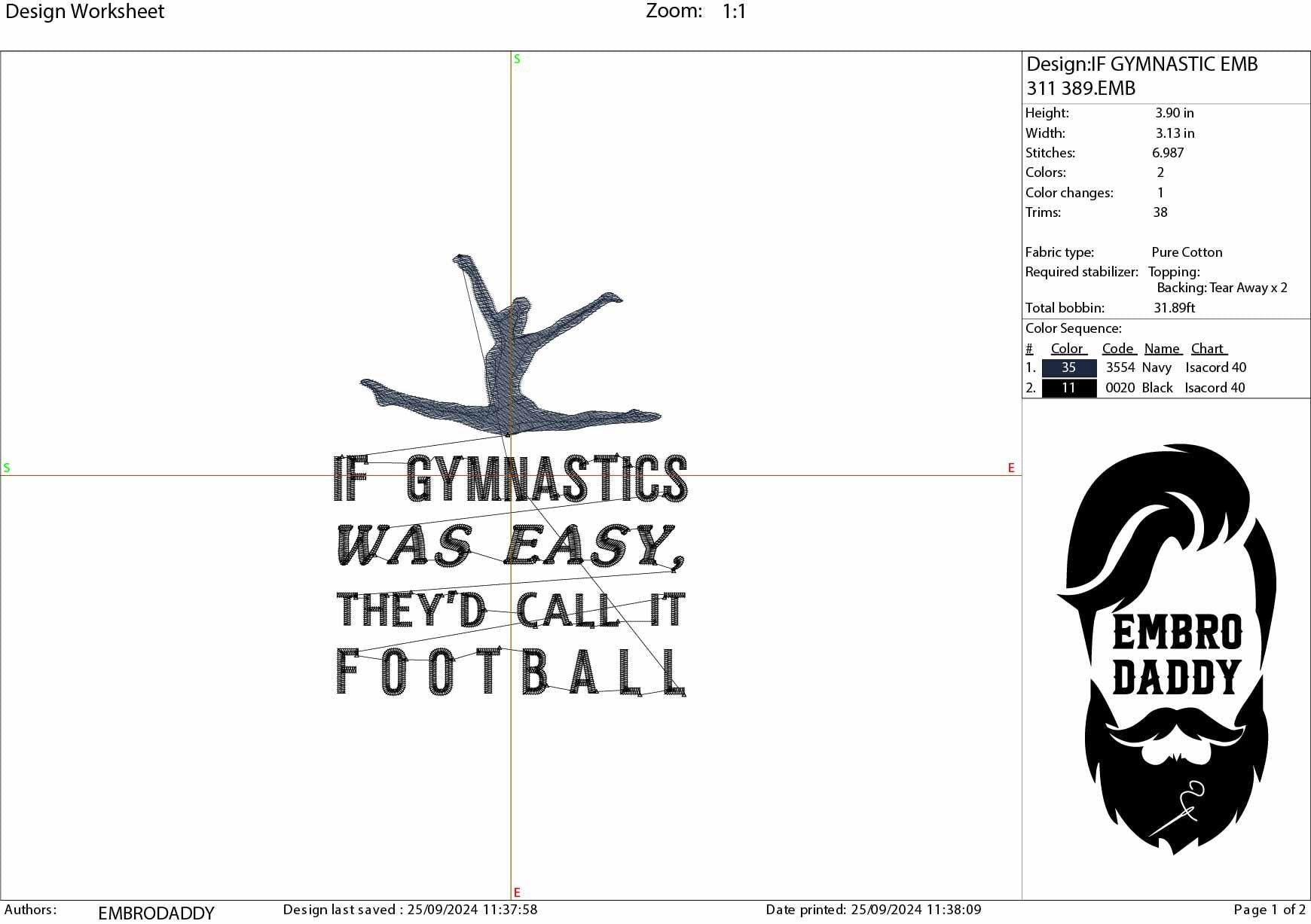Image resolution: width=1311 pixels, height=924 pixels.
Task: Click the red 'E' end marker at bottom
Action: [517, 892]
